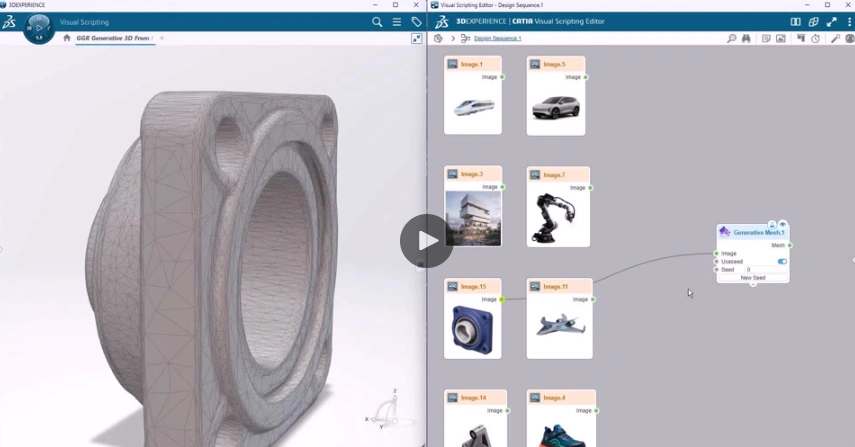Image resolution: width=855 pixels, height=447 pixels.
Task: Click the search magnifier in Visual Scripting header
Action: tap(377, 22)
